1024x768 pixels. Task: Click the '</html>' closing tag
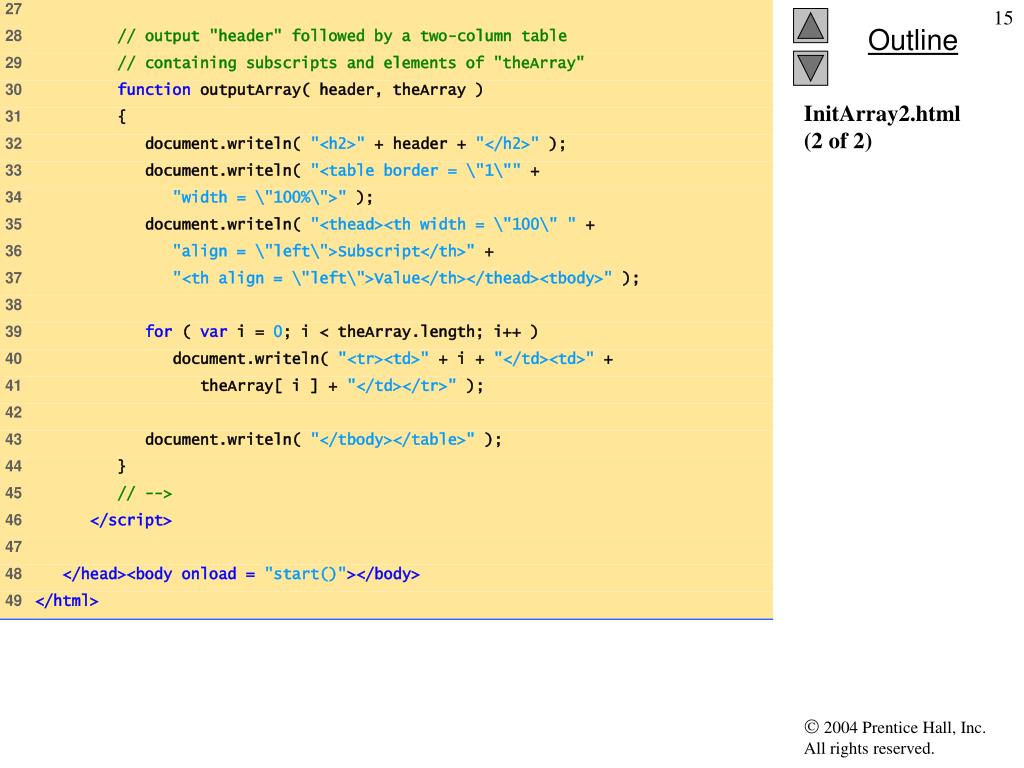click(67, 601)
